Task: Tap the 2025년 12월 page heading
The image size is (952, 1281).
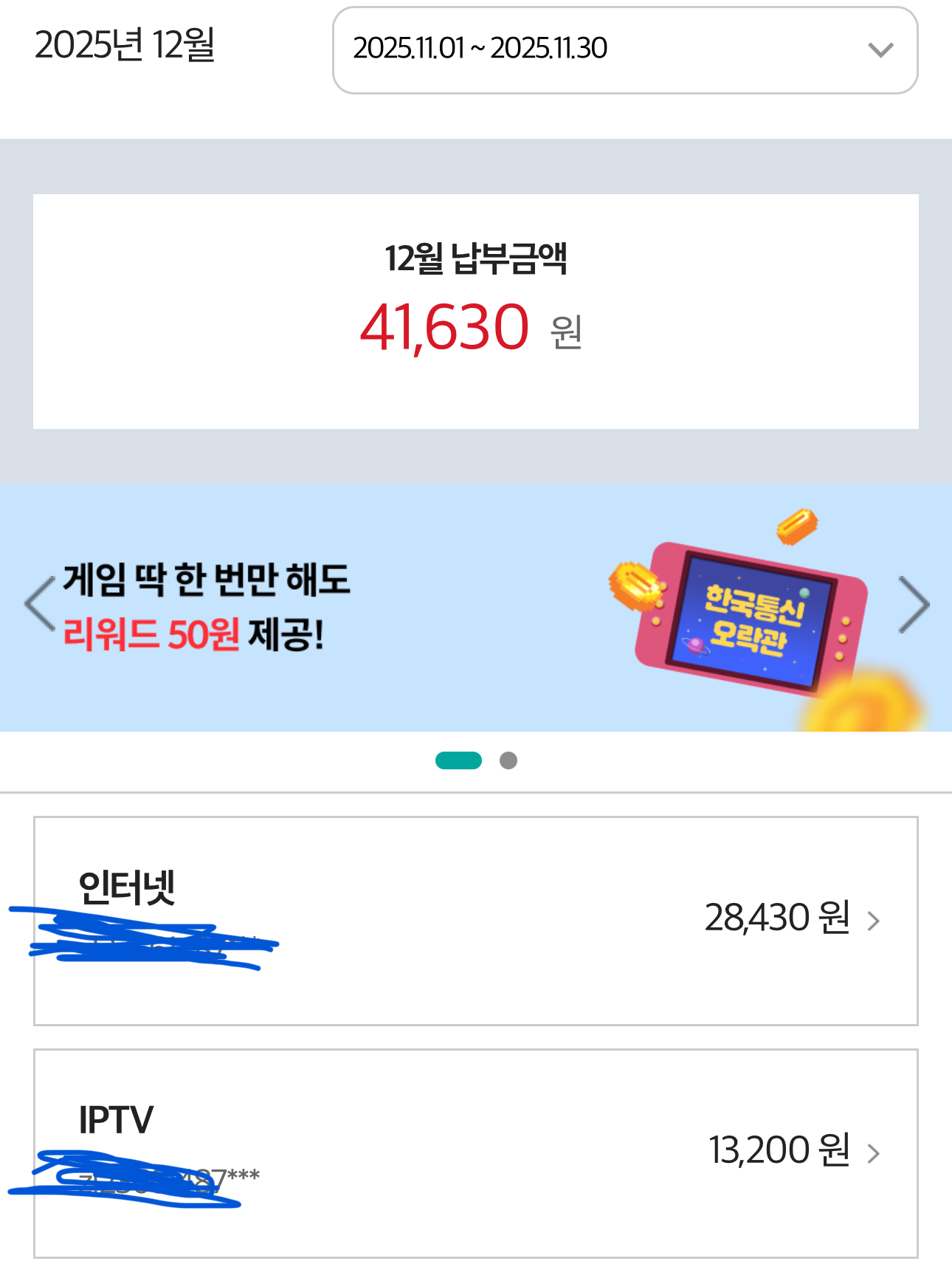Action: (x=125, y=45)
